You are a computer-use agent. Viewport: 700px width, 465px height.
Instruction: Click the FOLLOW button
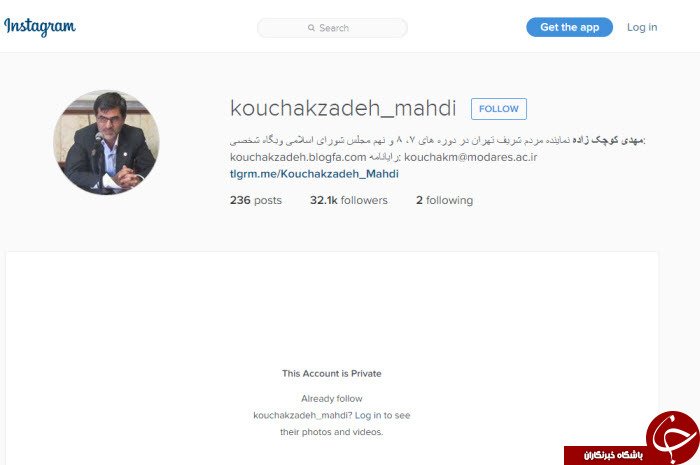pyautogui.click(x=499, y=109)
